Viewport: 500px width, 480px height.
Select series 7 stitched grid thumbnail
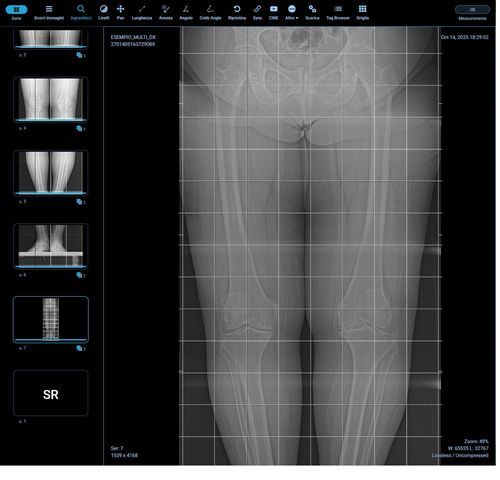click(51, 319)
